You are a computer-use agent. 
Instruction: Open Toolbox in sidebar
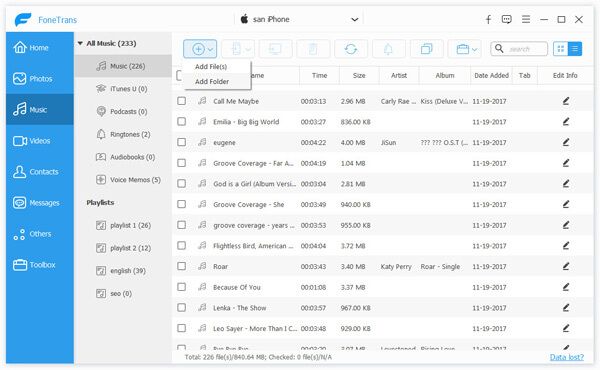click(x=40, y=264)
